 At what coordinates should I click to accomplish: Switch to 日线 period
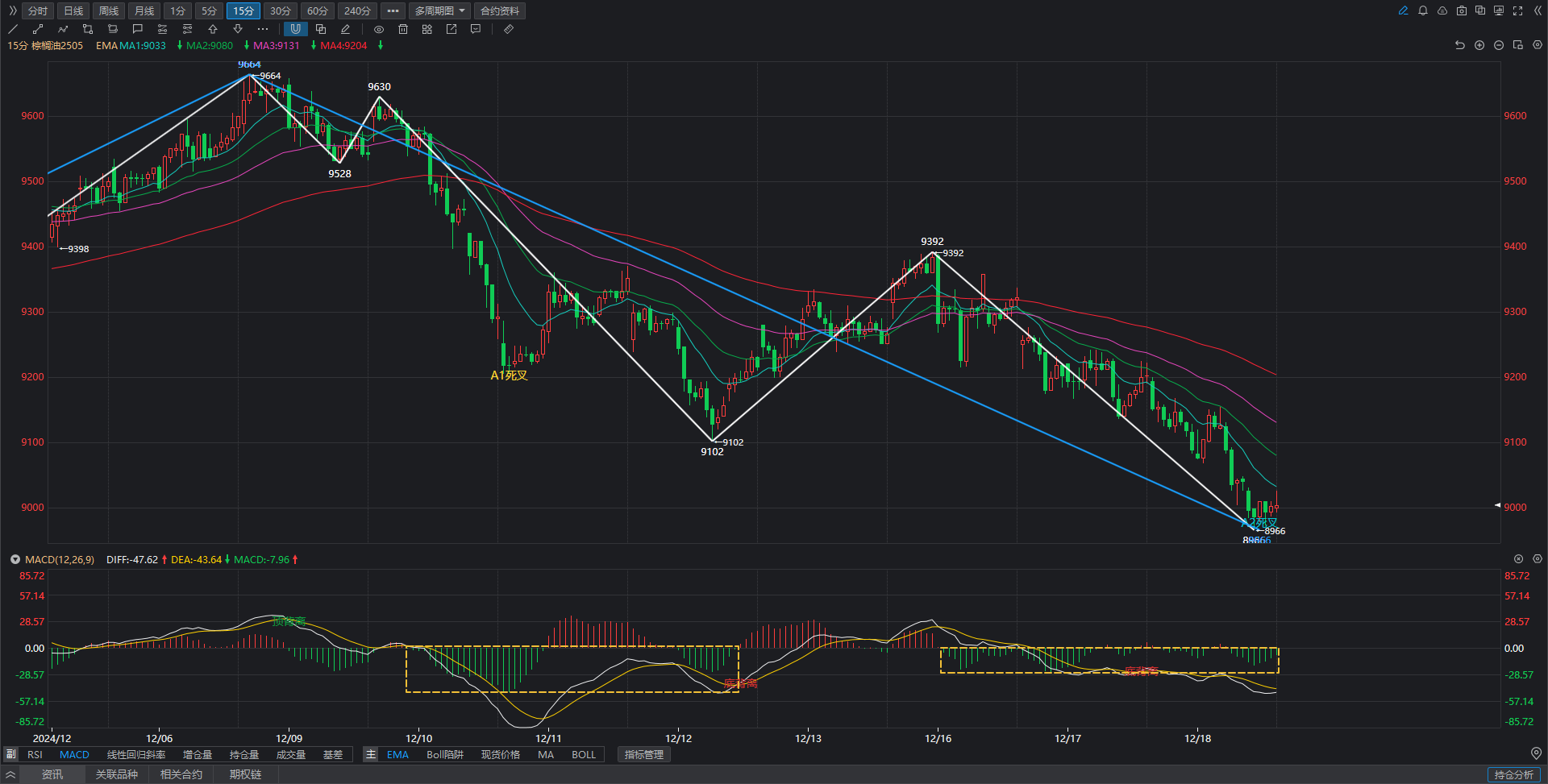[x=73, y=10]
